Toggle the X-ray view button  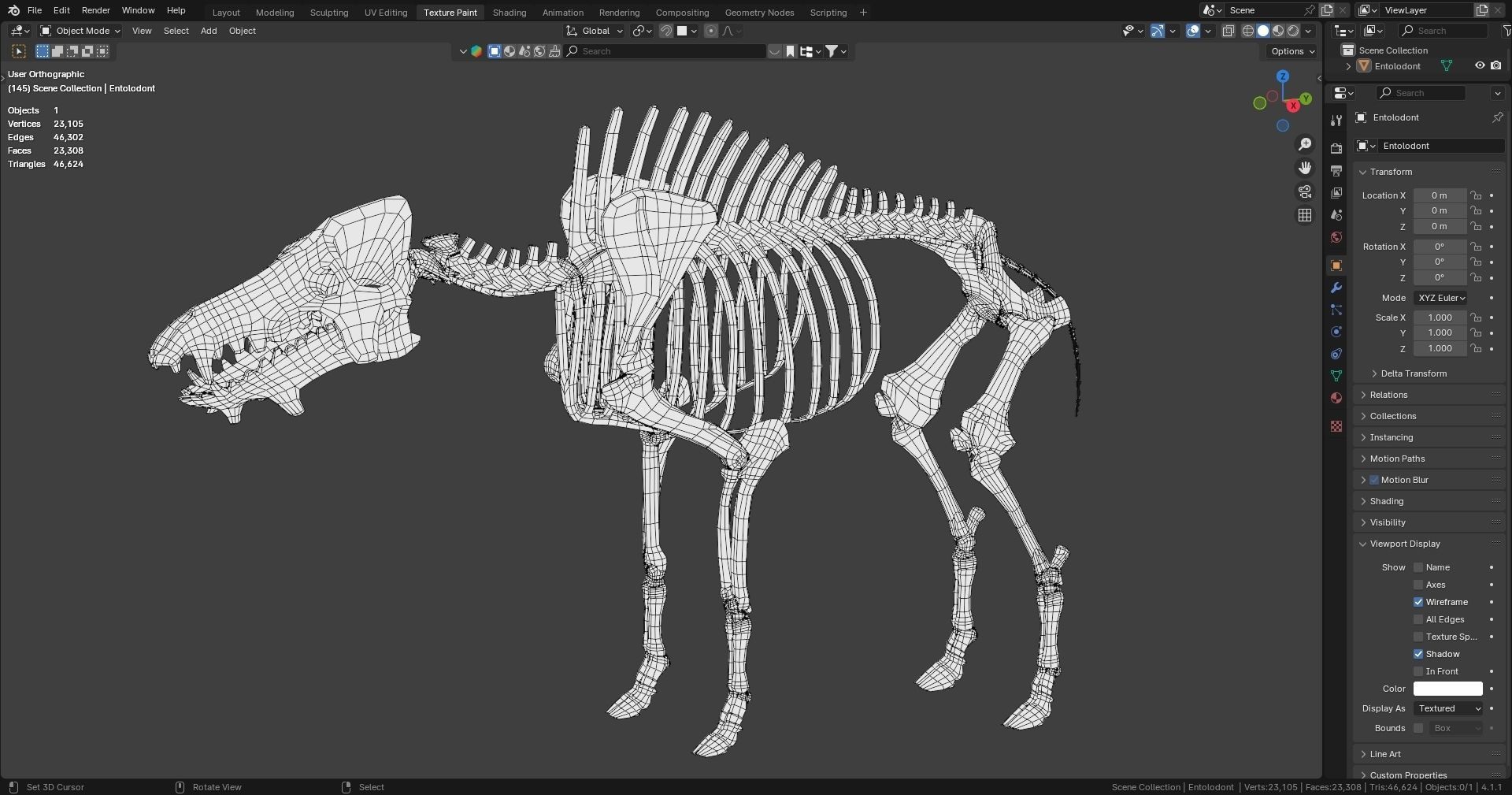pos(1228,31)
